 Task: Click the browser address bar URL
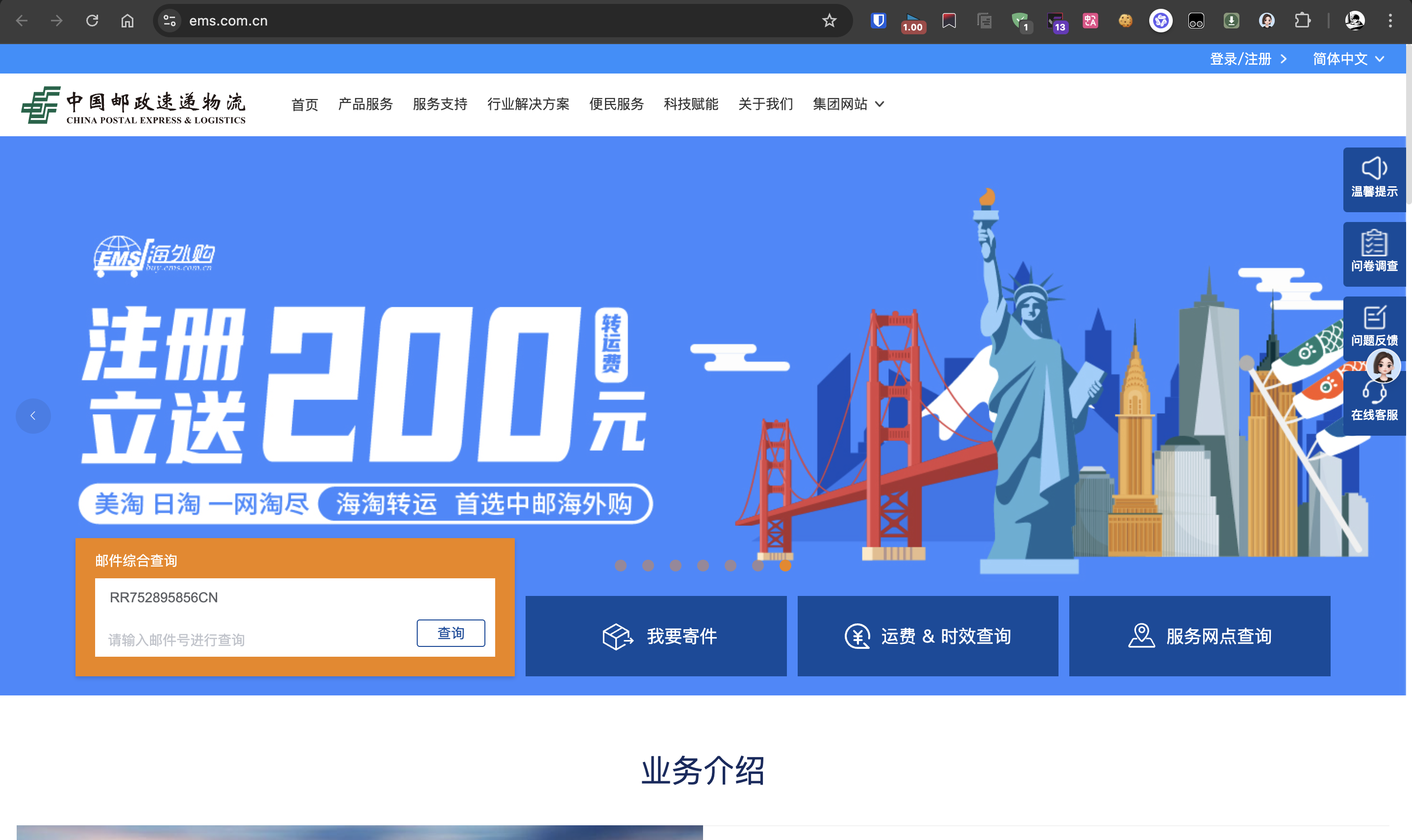[x=228, y=21]
